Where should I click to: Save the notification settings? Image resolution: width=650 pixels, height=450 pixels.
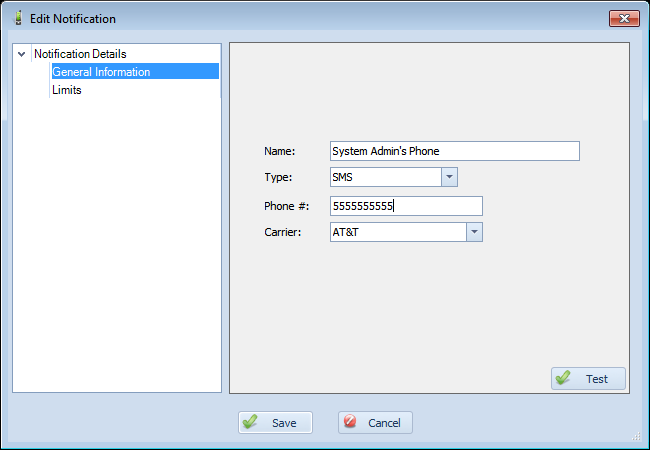(x=275, y=423)
